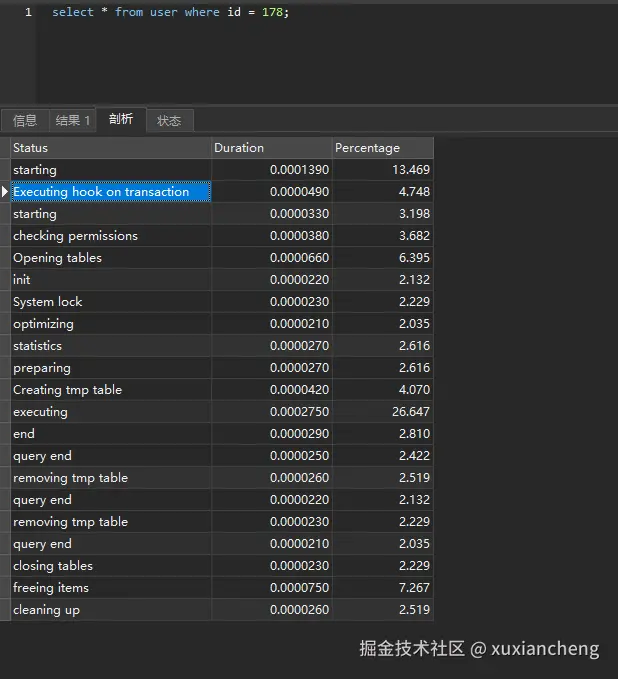Viewport: 618px width, 679px height.
Task: Click in the SQL query editor line
Action: (170, 12)
